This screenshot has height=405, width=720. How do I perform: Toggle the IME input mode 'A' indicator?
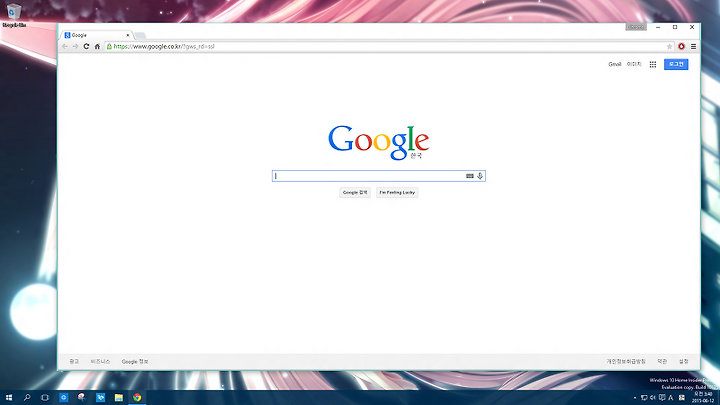point(670,398)
